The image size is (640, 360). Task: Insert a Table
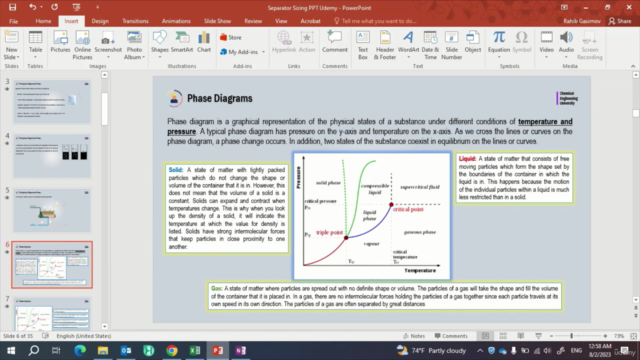tap(35, 45)
